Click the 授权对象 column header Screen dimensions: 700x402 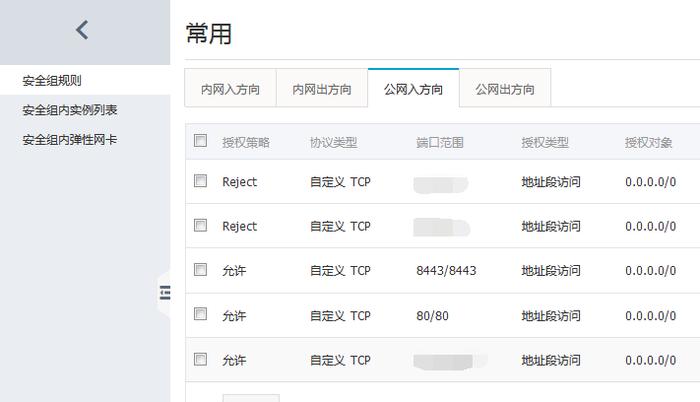(x=649, y=142)
